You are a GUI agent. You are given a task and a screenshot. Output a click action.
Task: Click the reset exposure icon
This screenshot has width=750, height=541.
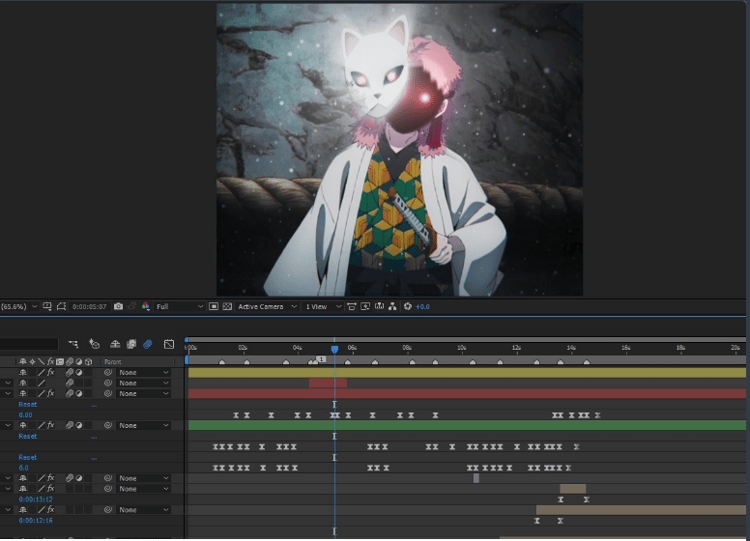click(x=408, y=307)
